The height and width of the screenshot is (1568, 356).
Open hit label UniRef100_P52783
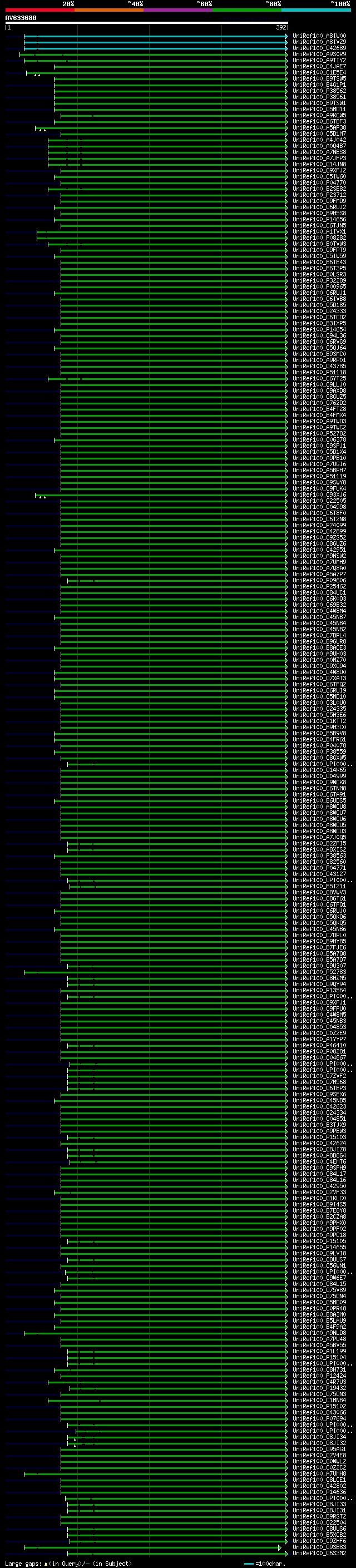point(319,973)
